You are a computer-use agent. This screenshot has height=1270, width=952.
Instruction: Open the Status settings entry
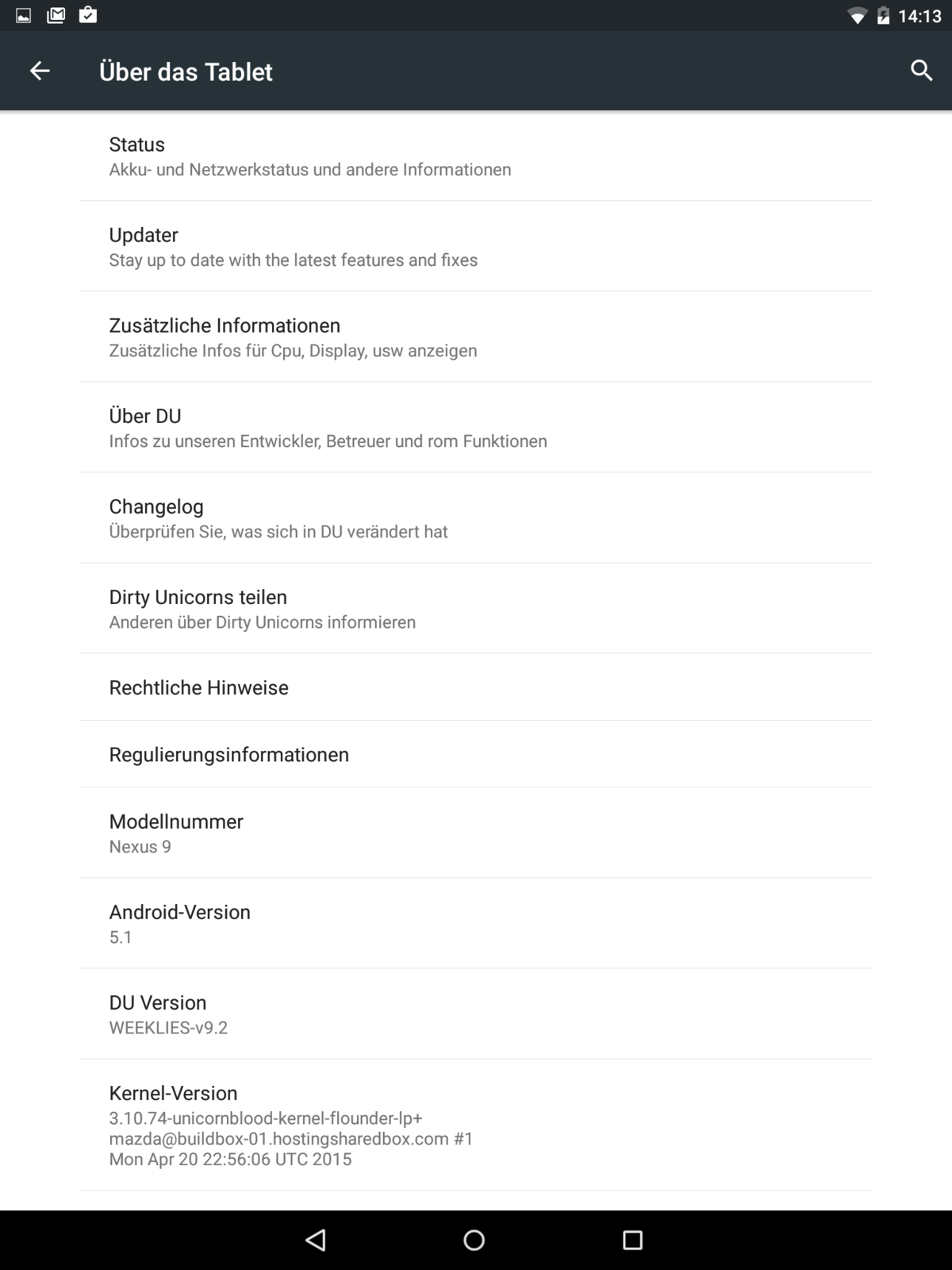tap(475, 156)
